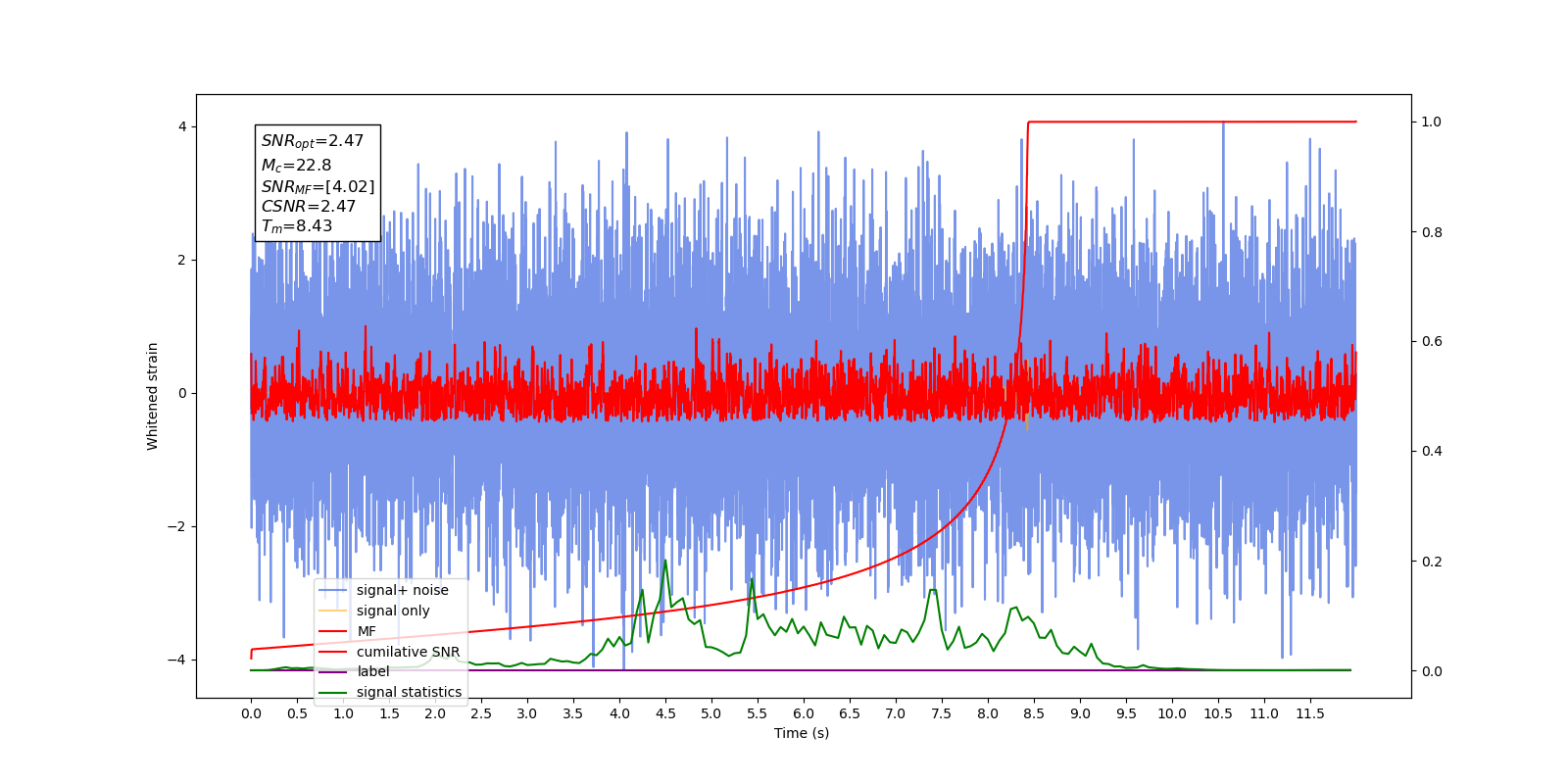This screenshot has height=784, width=1568.
Task: Click the x-axis tick label 8.5
Action: 1034,713
